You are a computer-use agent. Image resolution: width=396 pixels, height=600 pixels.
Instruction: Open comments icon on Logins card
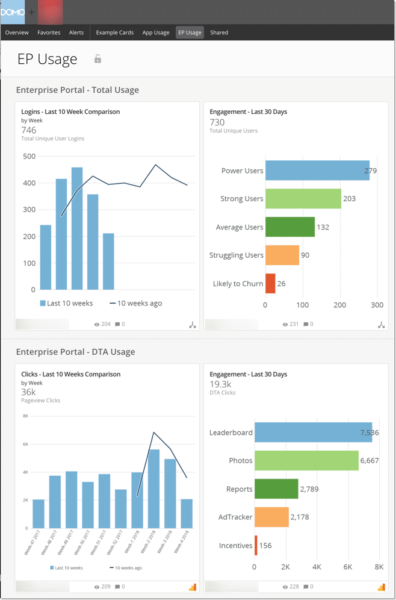click(x=117, y=324)
